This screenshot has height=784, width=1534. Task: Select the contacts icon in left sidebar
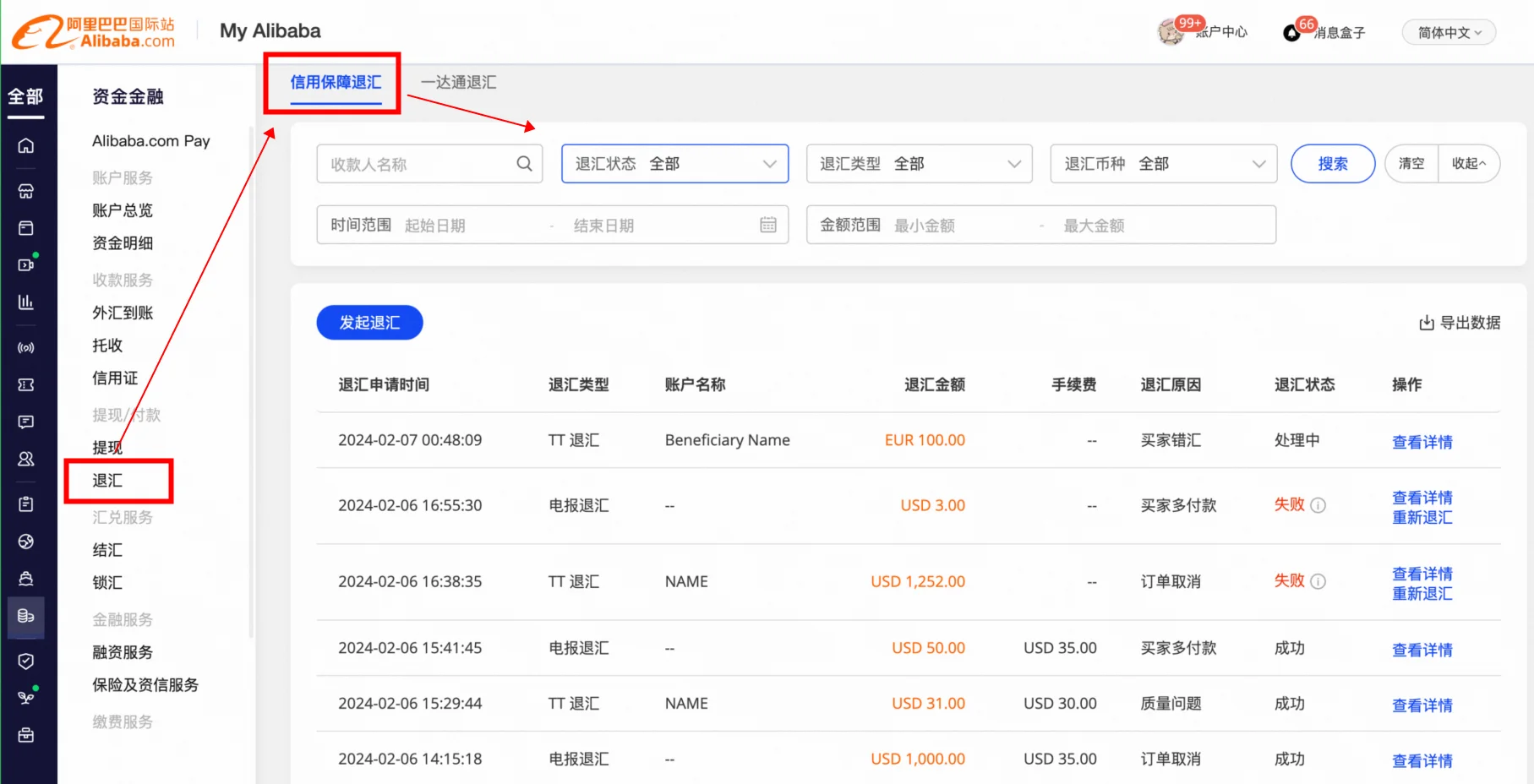point(26,459)
